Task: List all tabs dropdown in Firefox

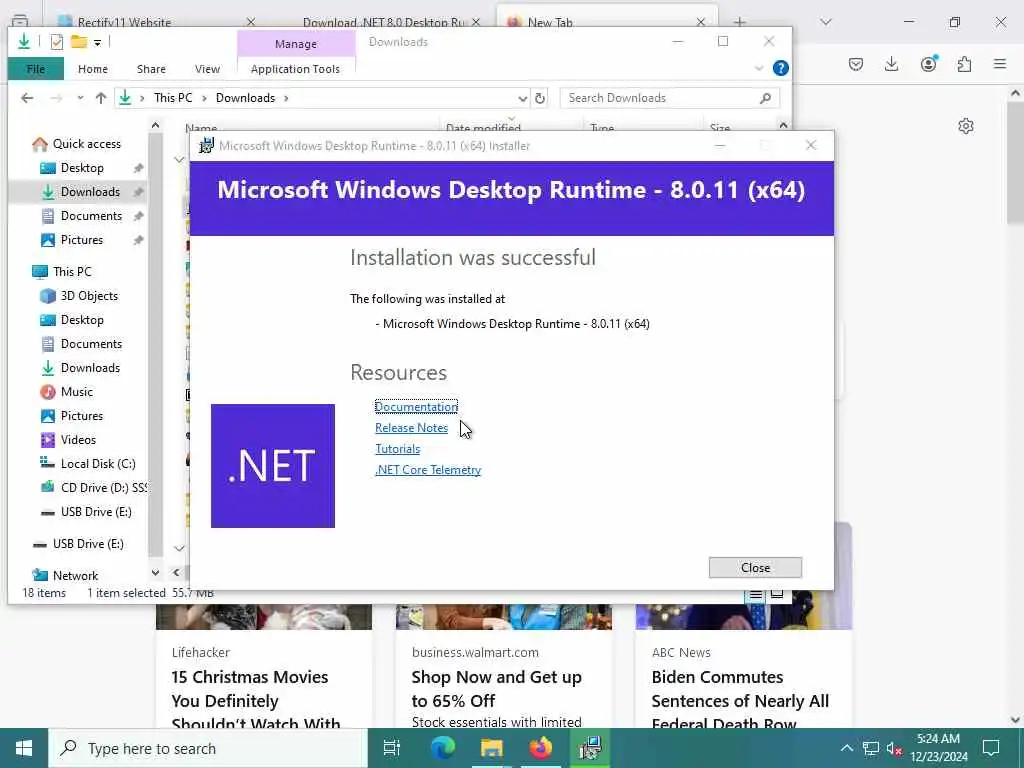Action: tap(825, 22)
